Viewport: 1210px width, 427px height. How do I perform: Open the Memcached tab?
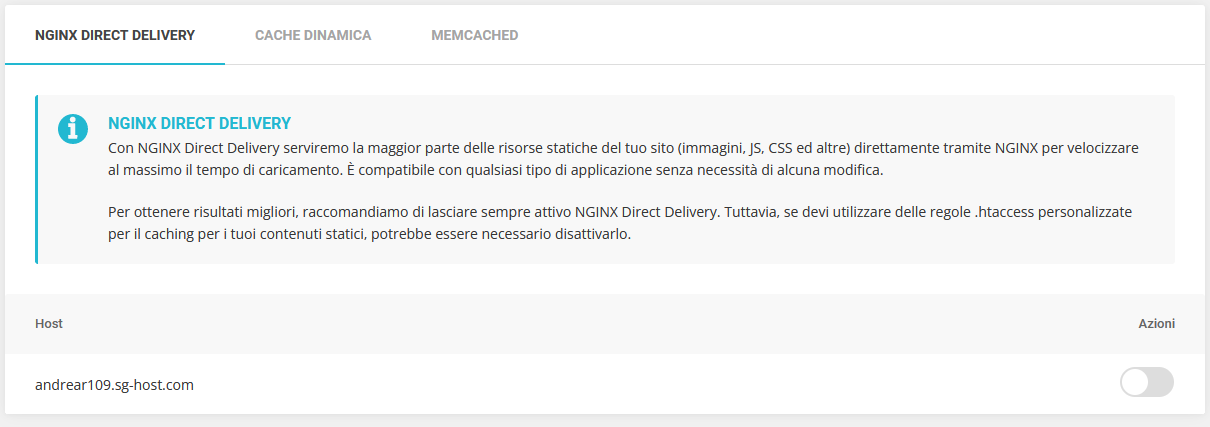click(x=474, y=35)
